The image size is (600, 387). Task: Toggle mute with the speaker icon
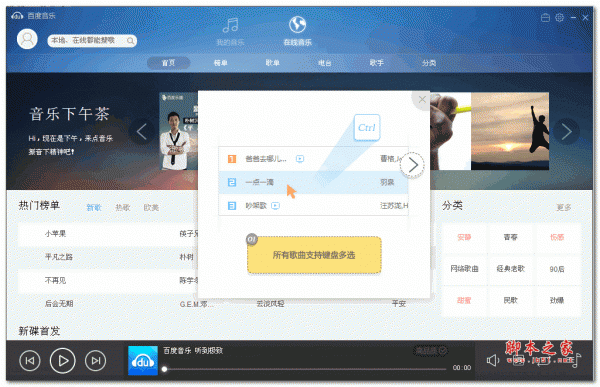493,361
